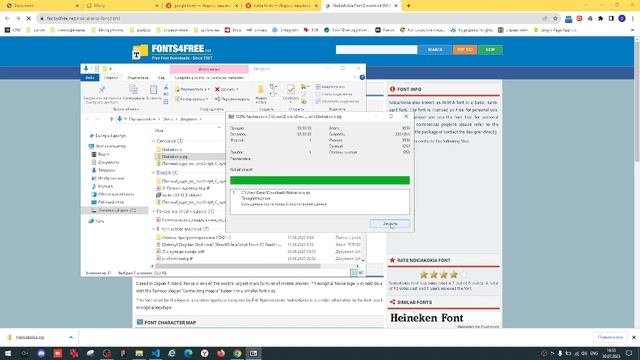This screenshot has width=640, height=360.
Task: Click the Fonts4Free site search field
Action: pyautogui.click(x=376, y=50)
